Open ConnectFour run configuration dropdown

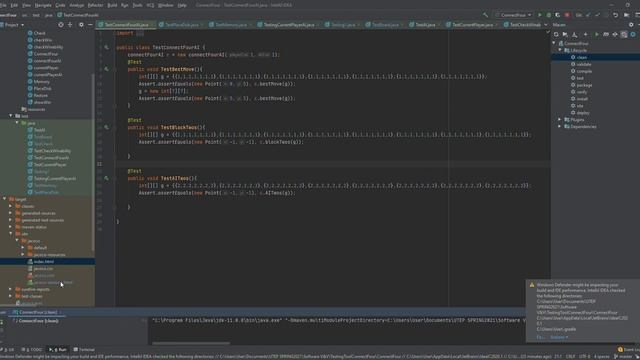tap(513, 15)
